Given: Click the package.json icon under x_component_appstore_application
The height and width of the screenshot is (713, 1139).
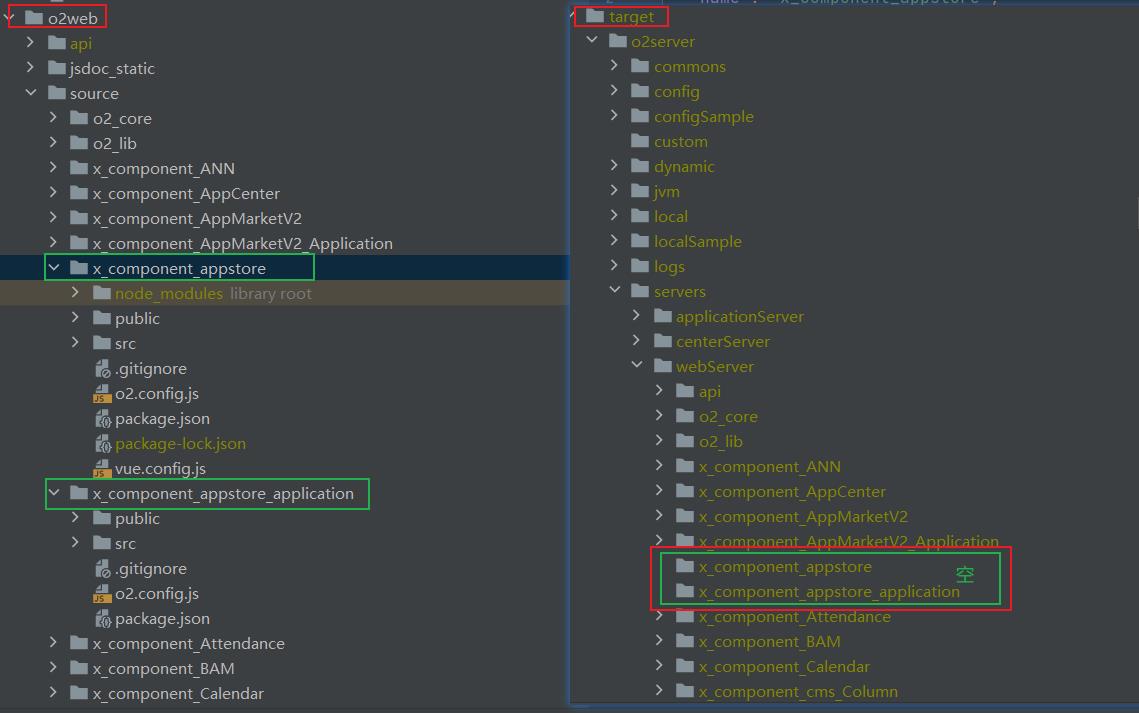Looking at the screenshot, I should 102,619.
